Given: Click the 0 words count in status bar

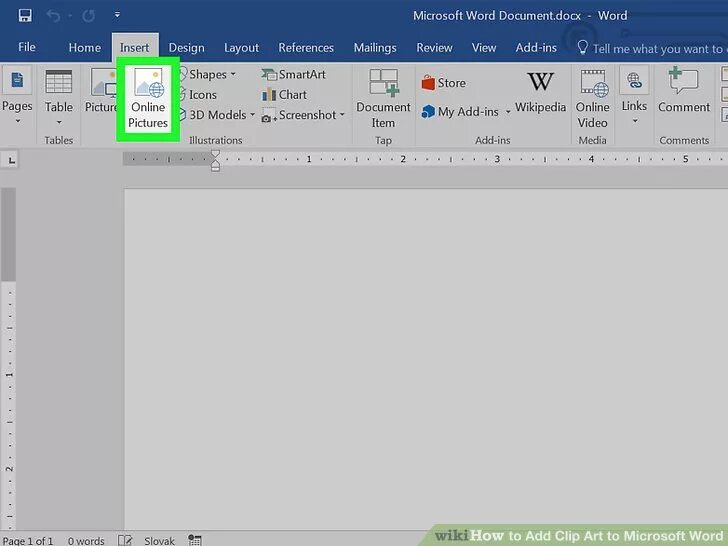Looking at the screenshot, I should click(x=86, y=541).
